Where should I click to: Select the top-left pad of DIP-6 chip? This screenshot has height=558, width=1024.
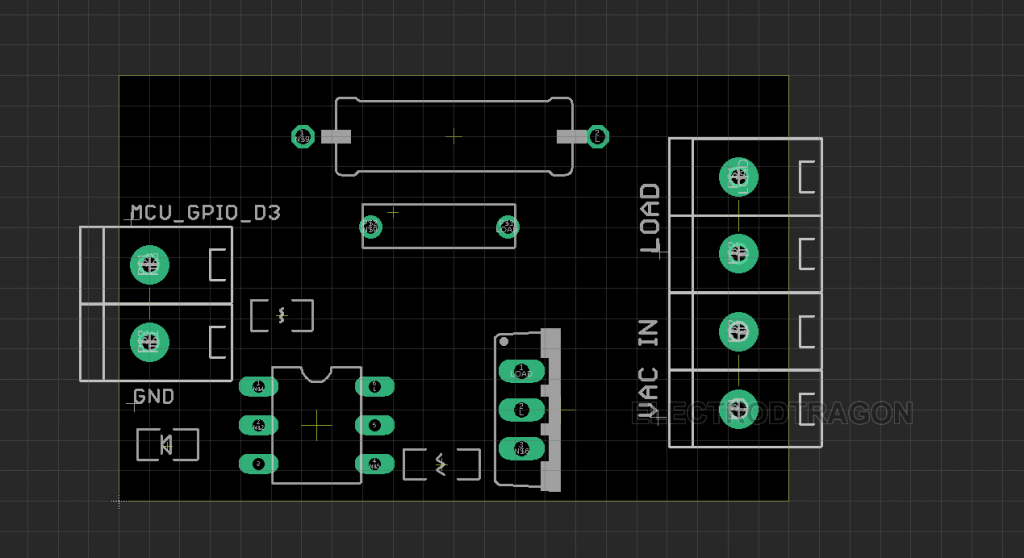pos(259,386)
